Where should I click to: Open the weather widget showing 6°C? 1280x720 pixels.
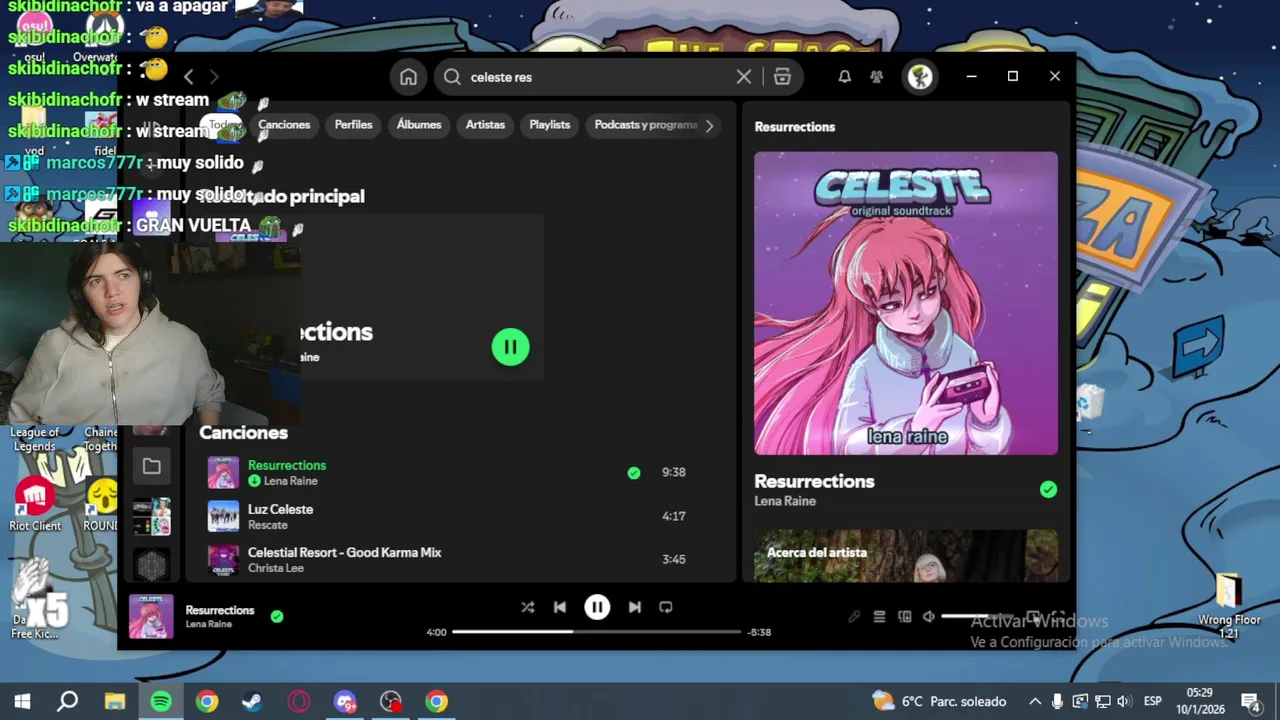click(939, 701)
